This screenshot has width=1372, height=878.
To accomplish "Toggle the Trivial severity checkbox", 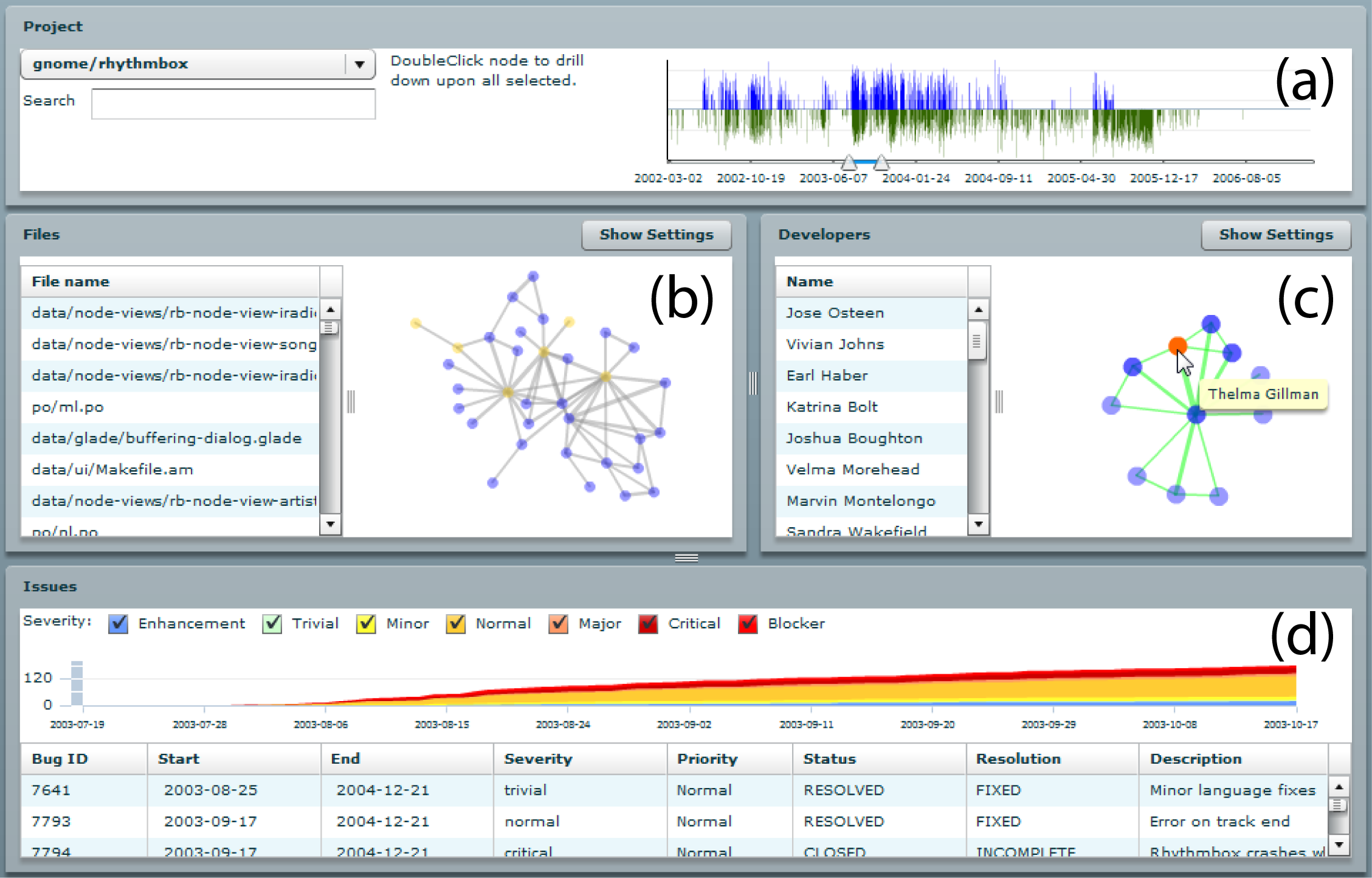I will pos(272,624).
